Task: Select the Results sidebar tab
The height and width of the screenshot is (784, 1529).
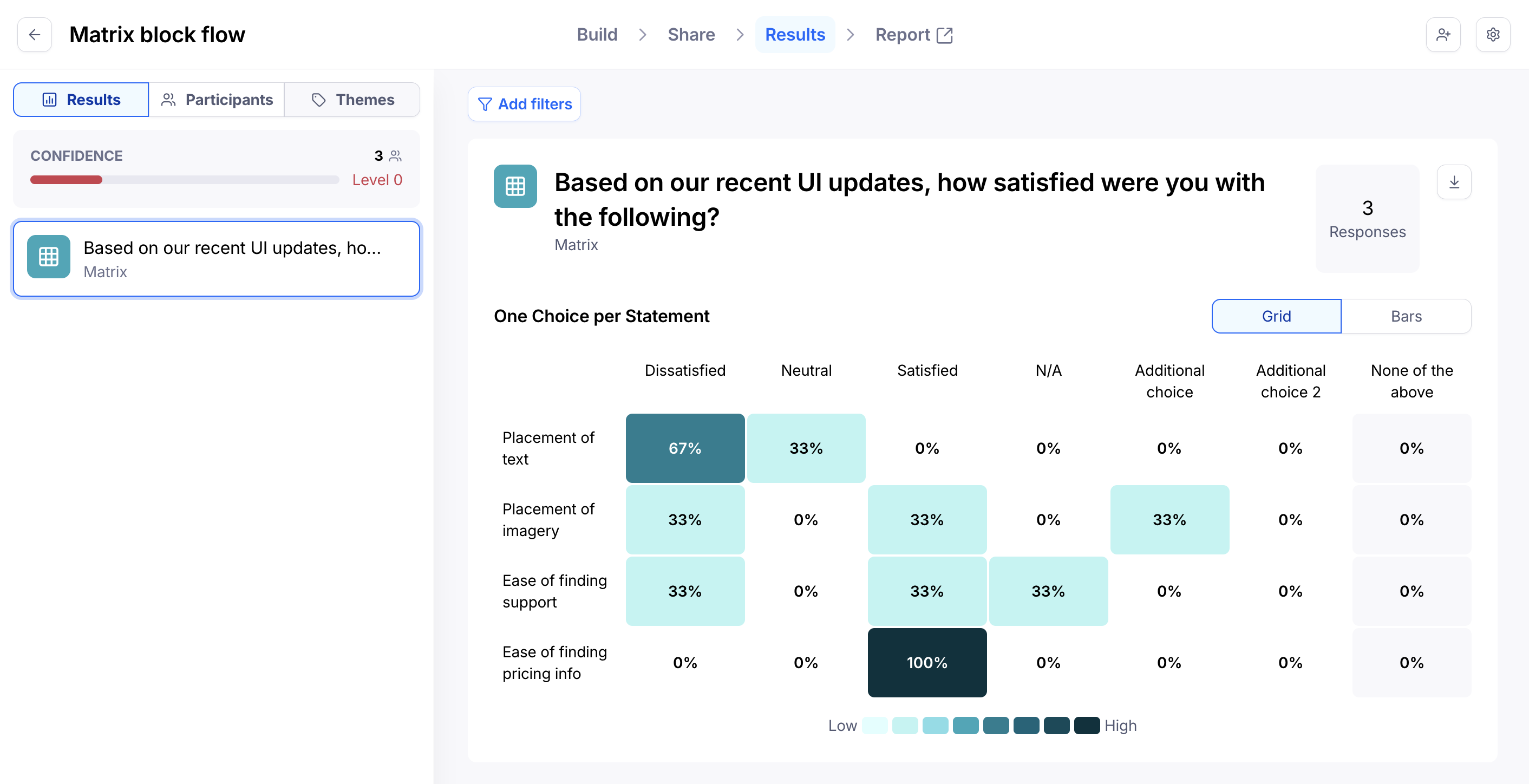Action: coord(81,100)
